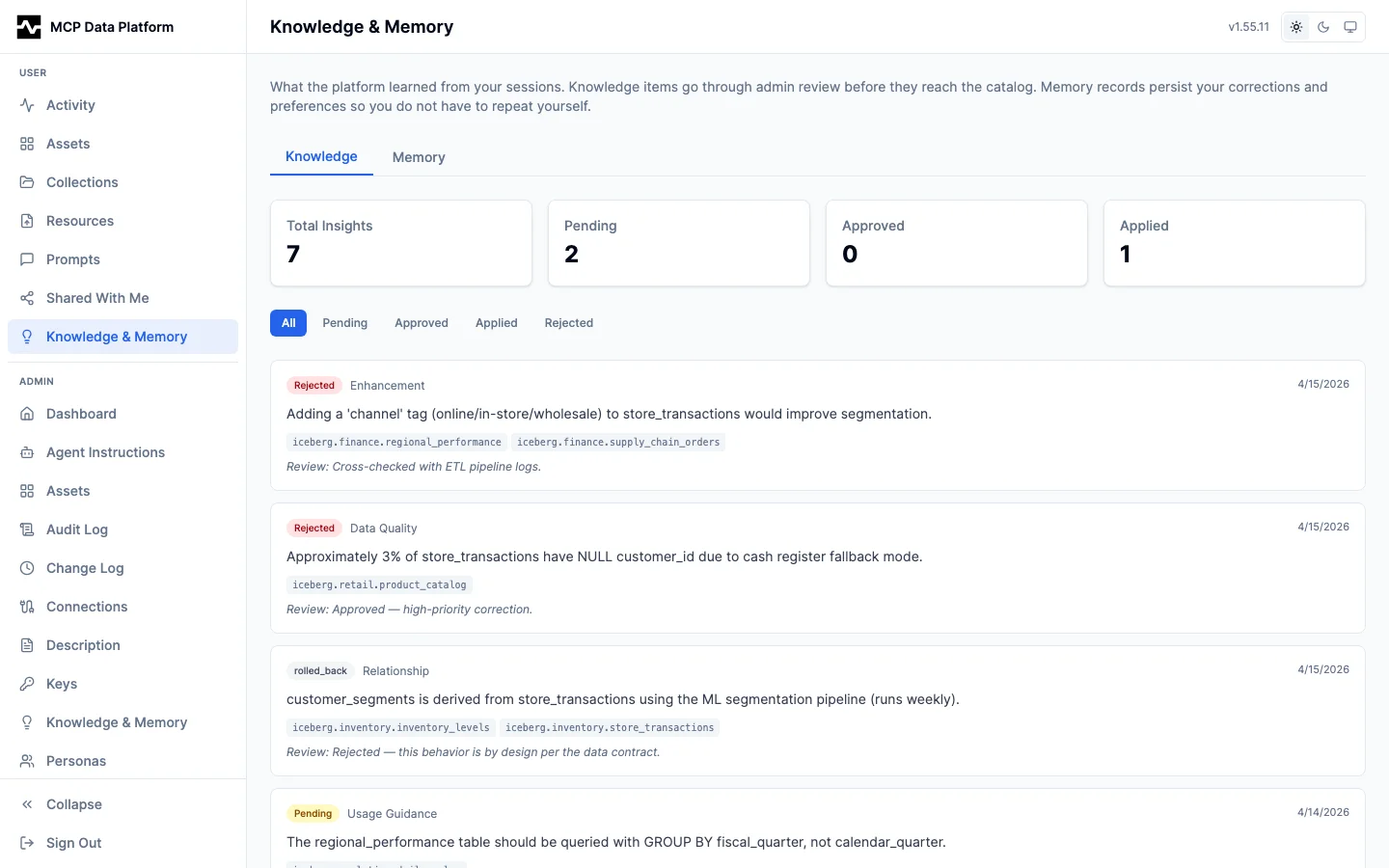This screenshot has width=1389, height=868.
Task: Select system theme monitor toggle
Action: (1350, 27)
